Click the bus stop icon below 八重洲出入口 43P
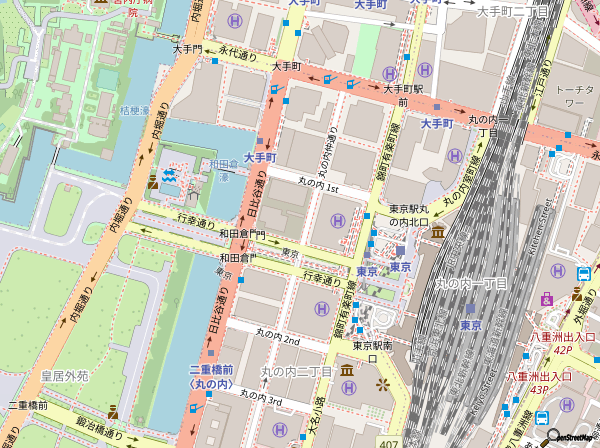This screenshot has width=600, height=448. tap(542, 419)
